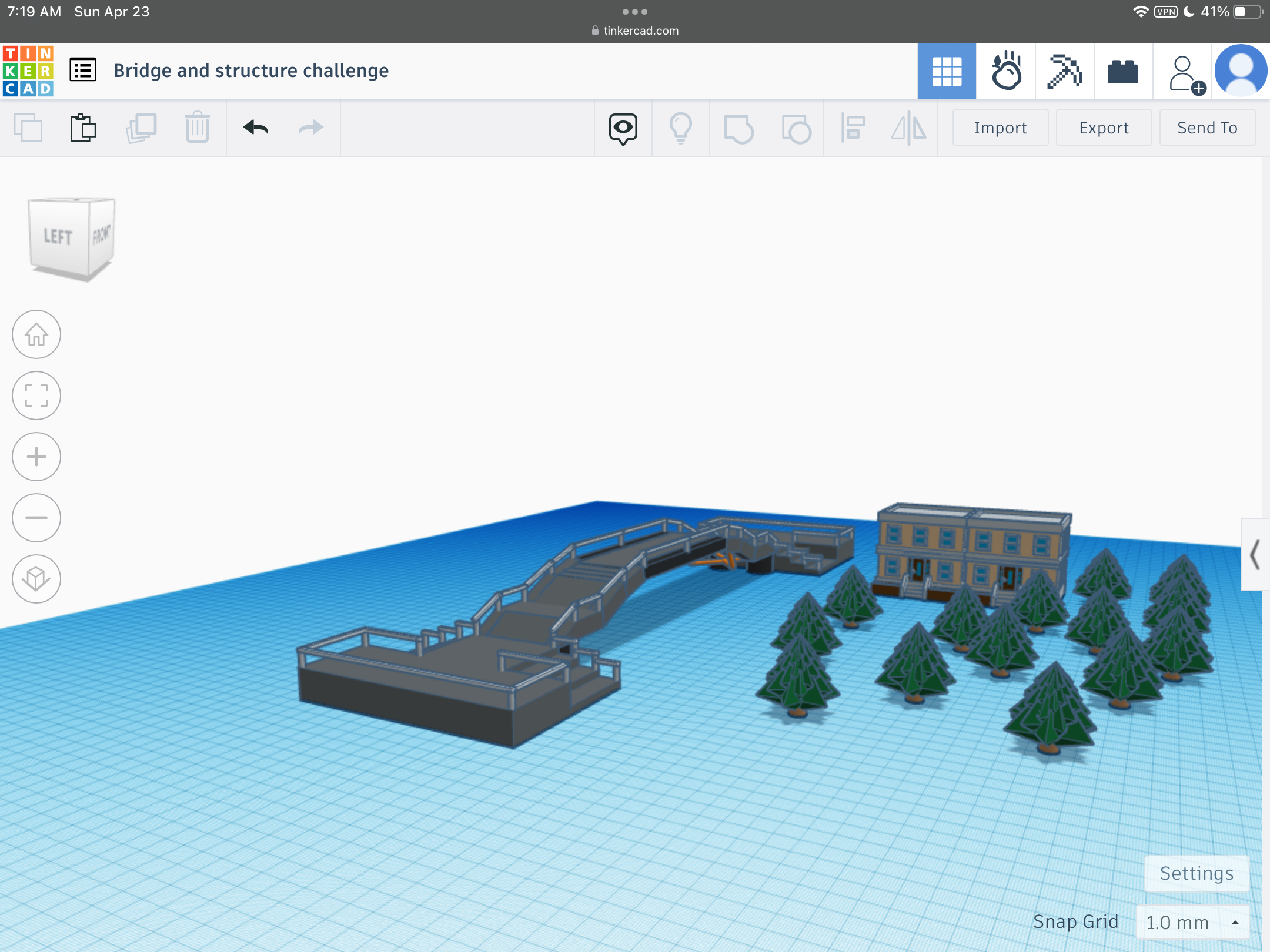Redo the last undone action
Viewport: 1270px width, 952px height.
coord(310,128)
